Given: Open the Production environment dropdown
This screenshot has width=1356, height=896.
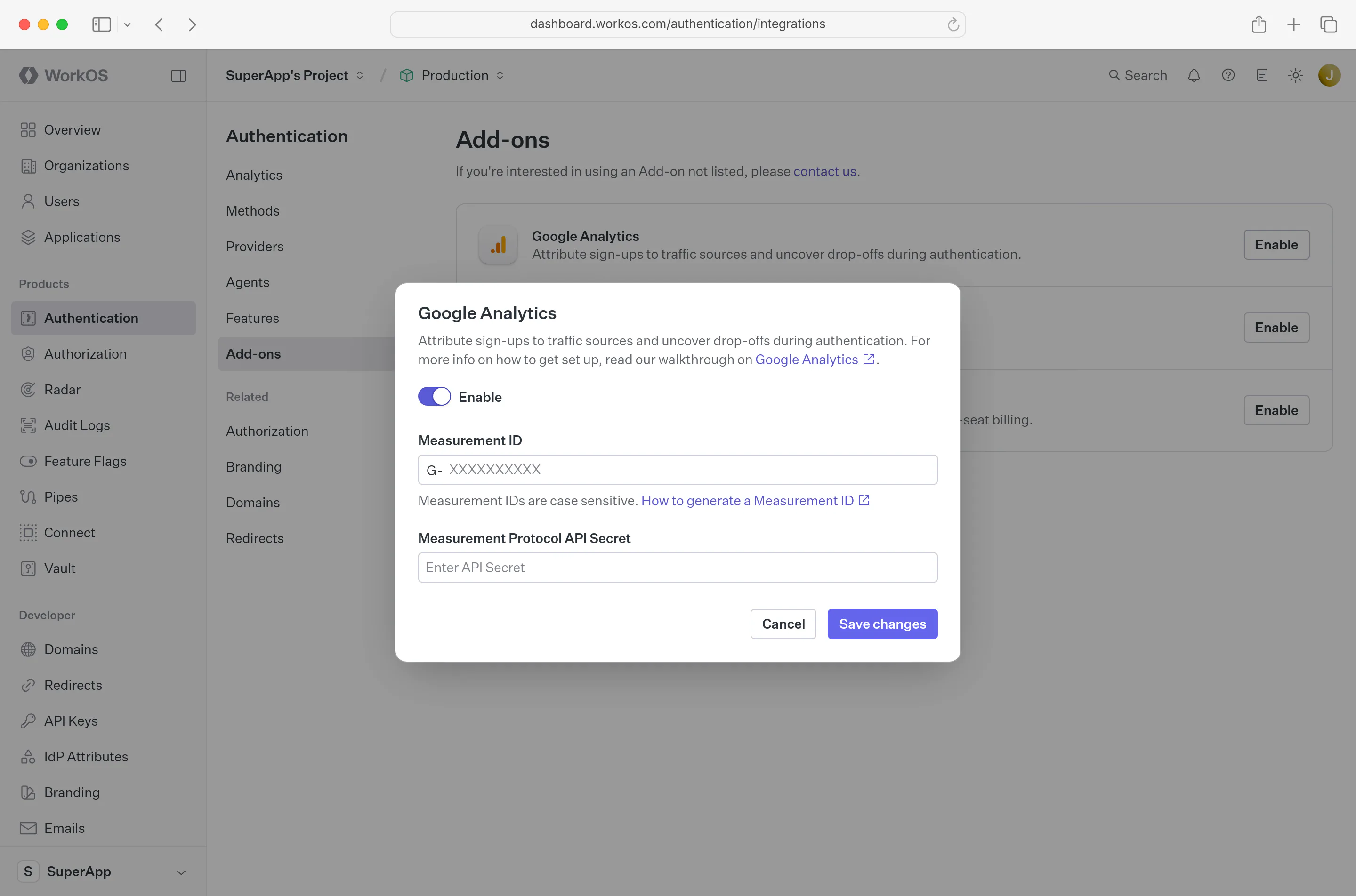Looking at the screenshot, I should coord(452,75).
